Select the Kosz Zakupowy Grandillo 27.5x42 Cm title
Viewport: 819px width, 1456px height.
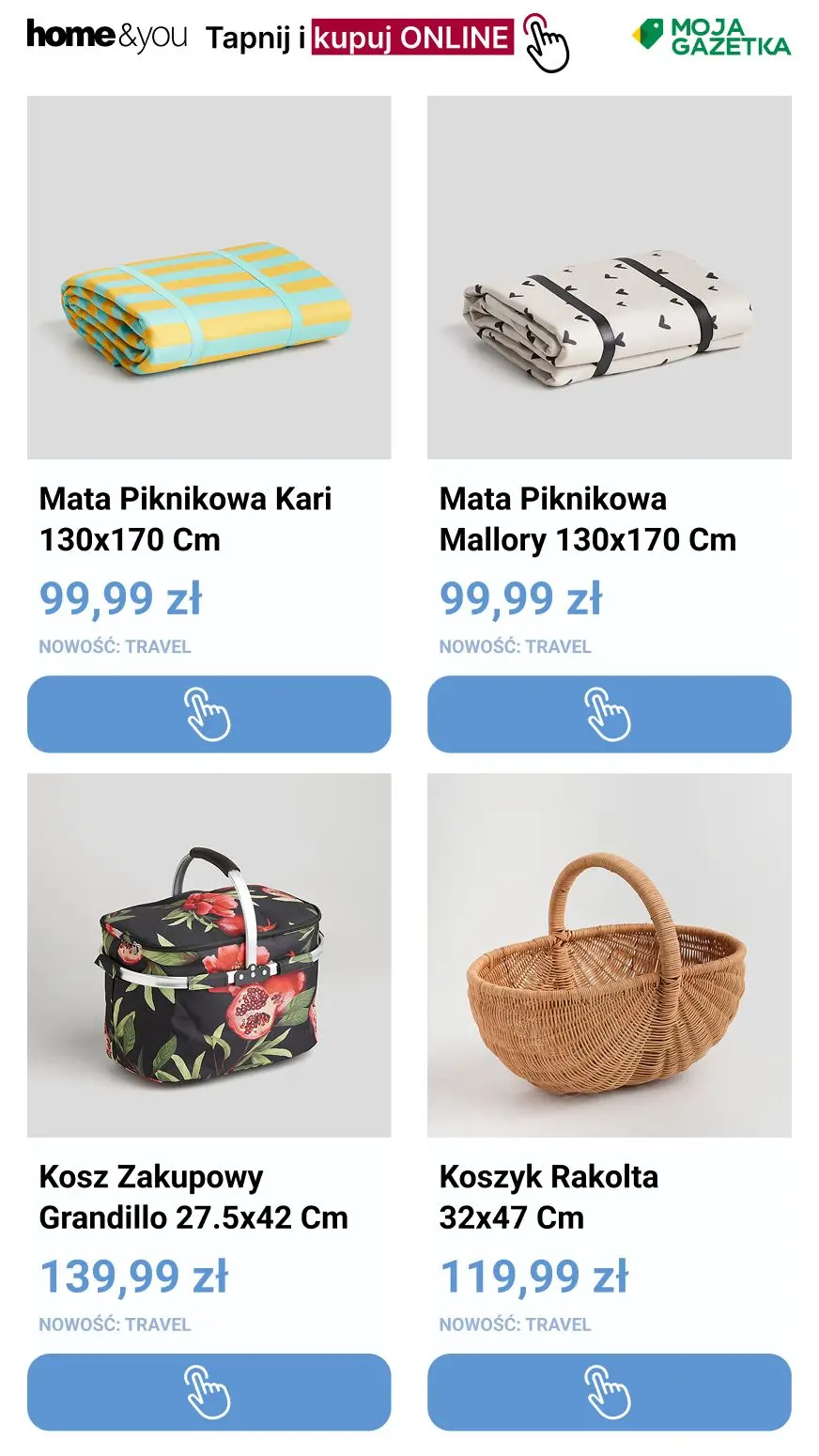pyautogui.click(x=193, y=1197)
